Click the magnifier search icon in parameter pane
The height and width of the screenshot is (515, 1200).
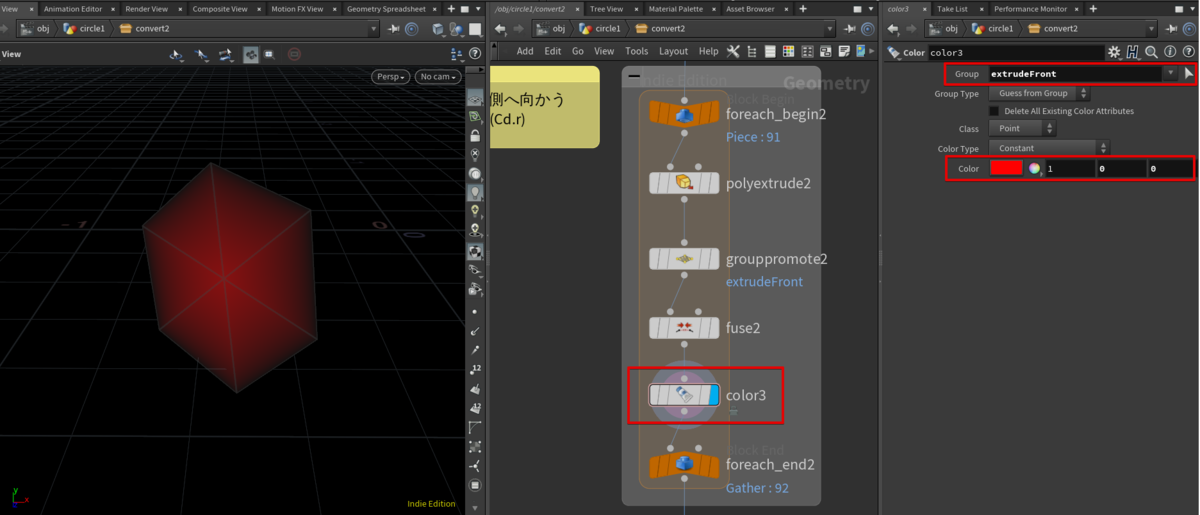pyautogui.click(x=1152, y=52)
